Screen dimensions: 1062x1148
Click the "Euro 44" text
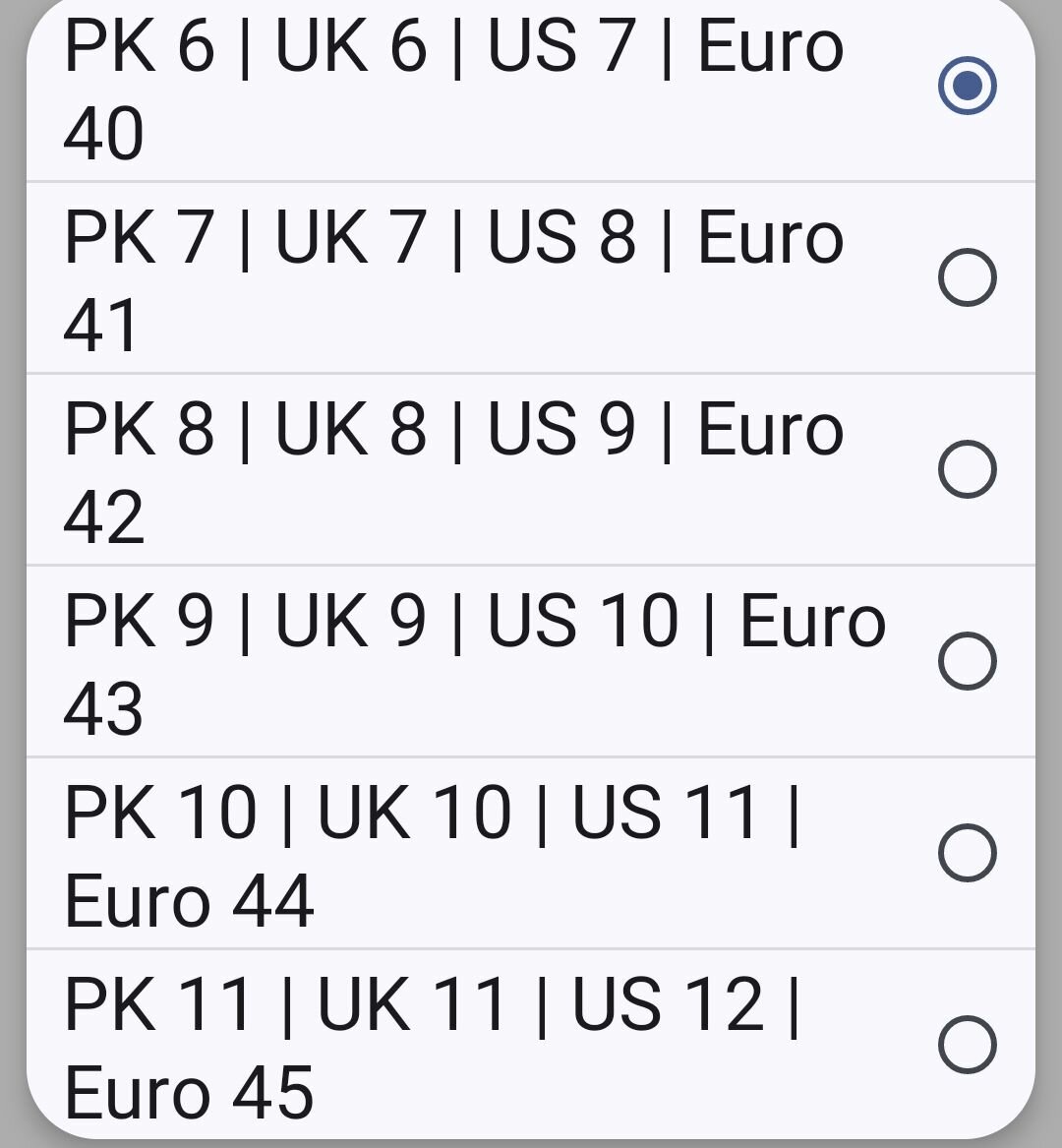coord(189,901)
